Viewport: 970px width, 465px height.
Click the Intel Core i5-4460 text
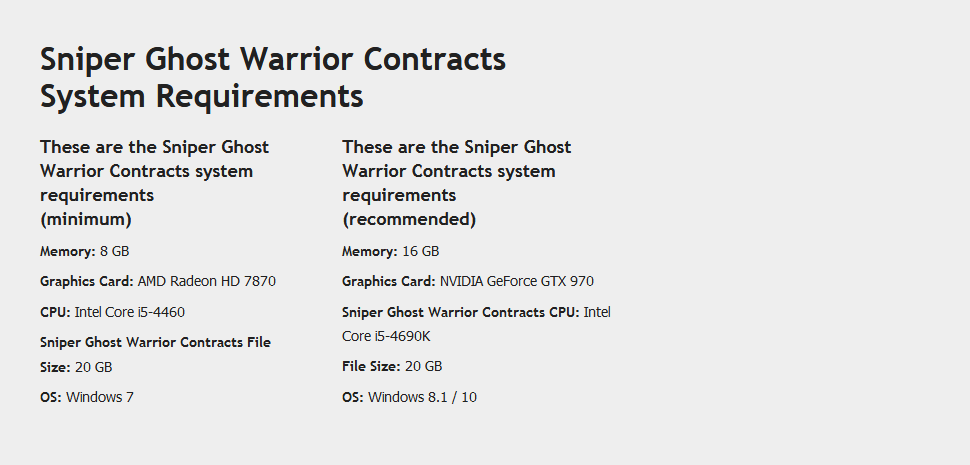130,312
